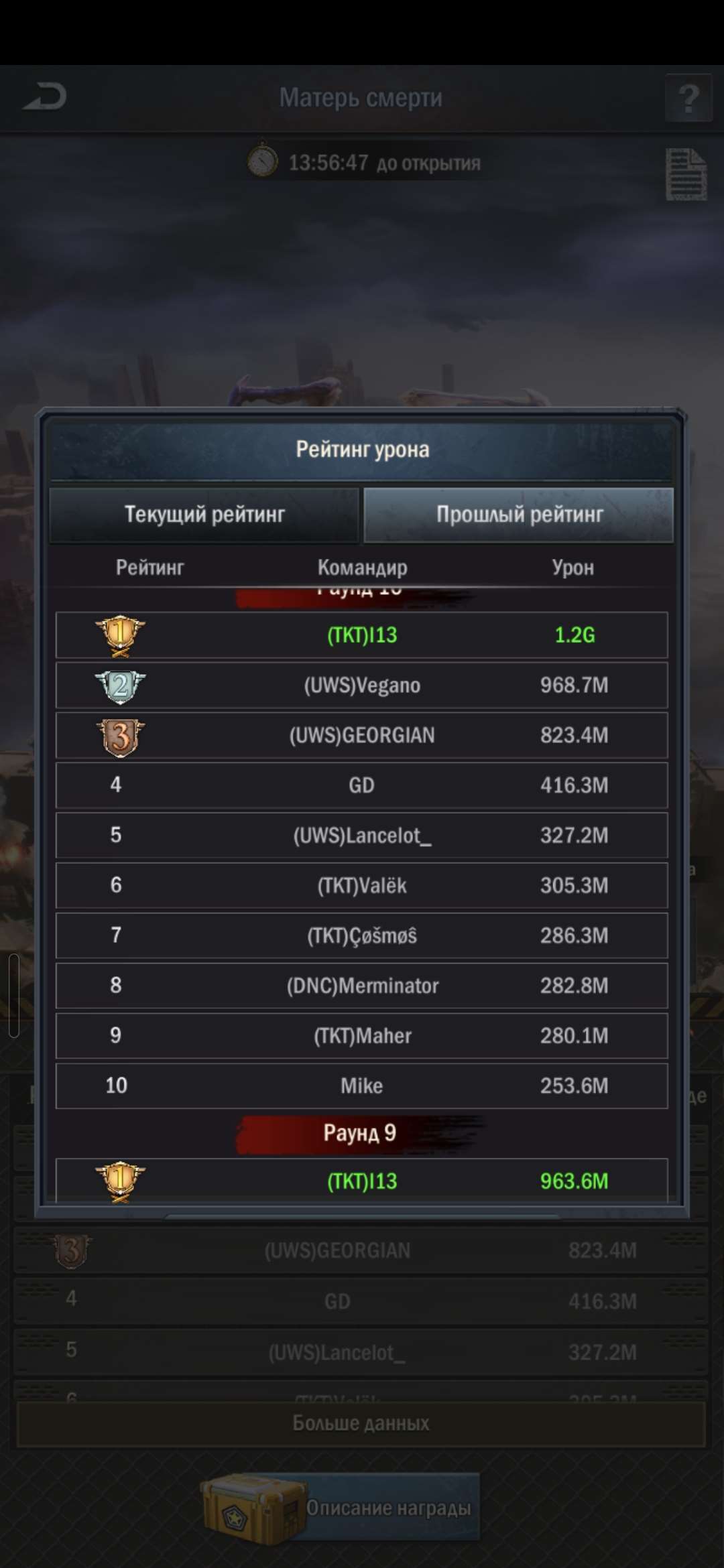Select commander (DNC)Merminator entry
Screen dimensions: 724x1568
(x=362, y=986)
